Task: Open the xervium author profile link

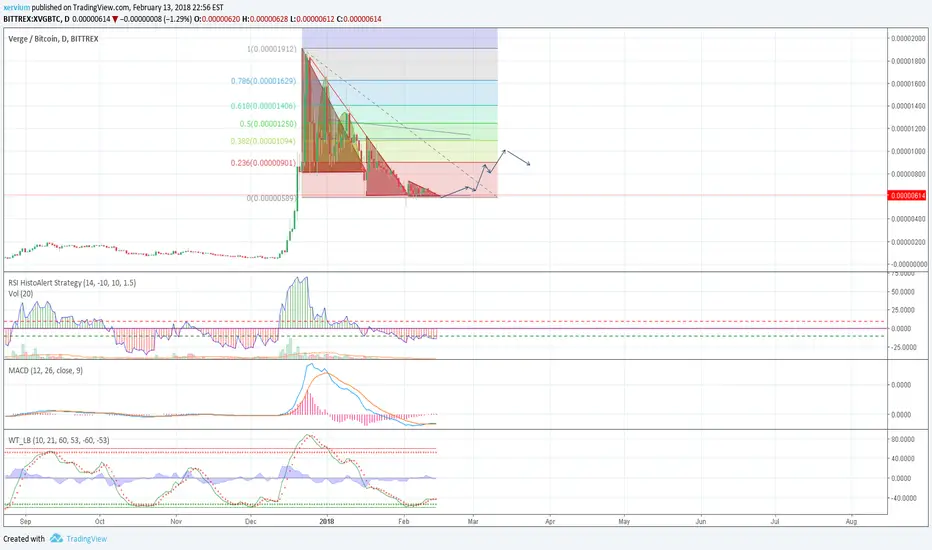Action: click(x=17, y=8)
